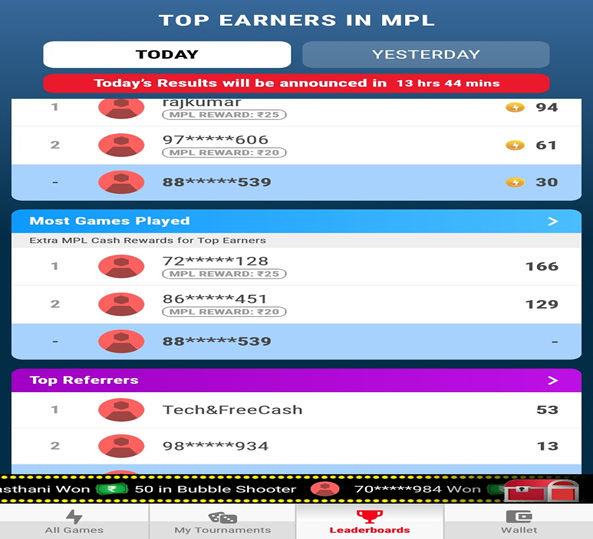Viewport: 593px width, 539px height.
Task: Tap the avatar in the winners ticker
Action: [x=324, y=489]
